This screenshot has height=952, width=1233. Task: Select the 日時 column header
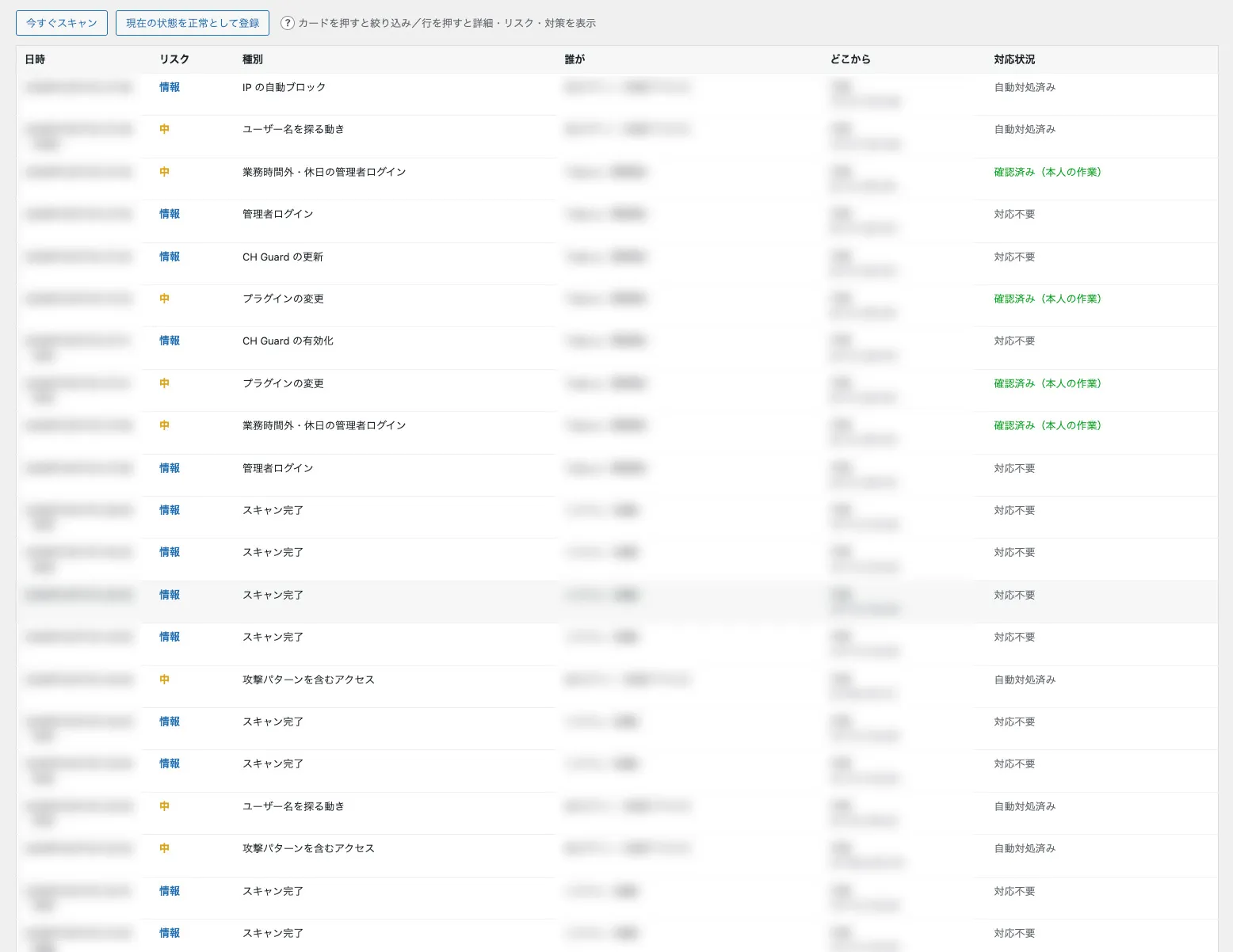pyautogui.click(x=35, y=59)
